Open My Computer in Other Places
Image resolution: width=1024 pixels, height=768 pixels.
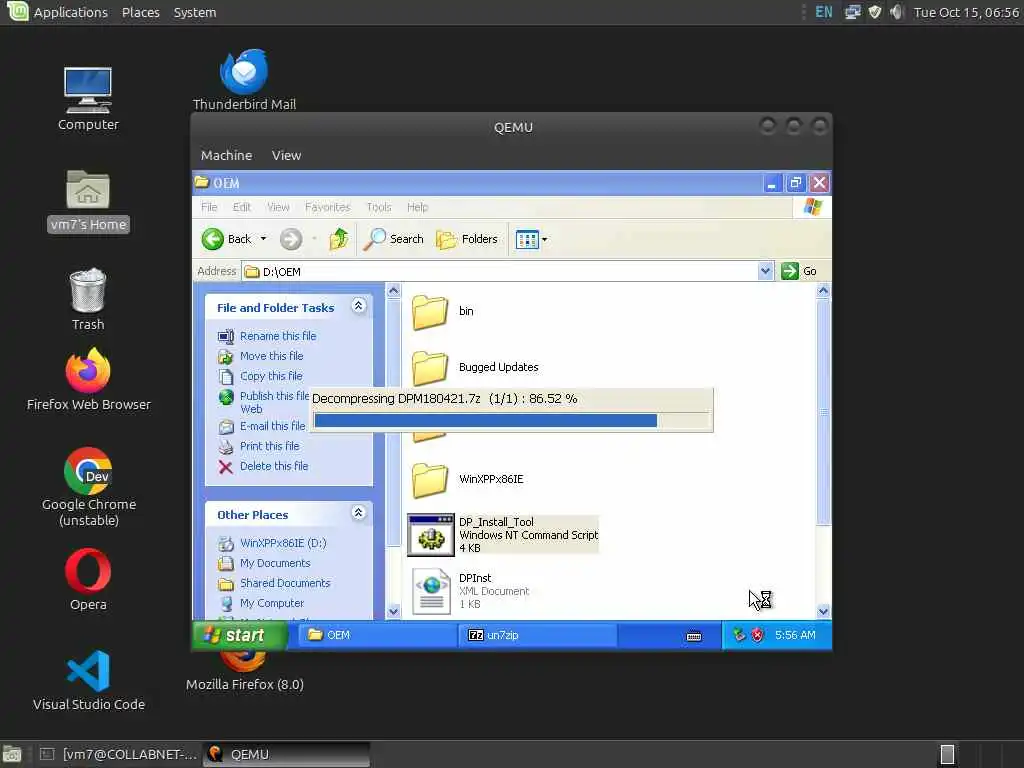(x=272, y=603)
